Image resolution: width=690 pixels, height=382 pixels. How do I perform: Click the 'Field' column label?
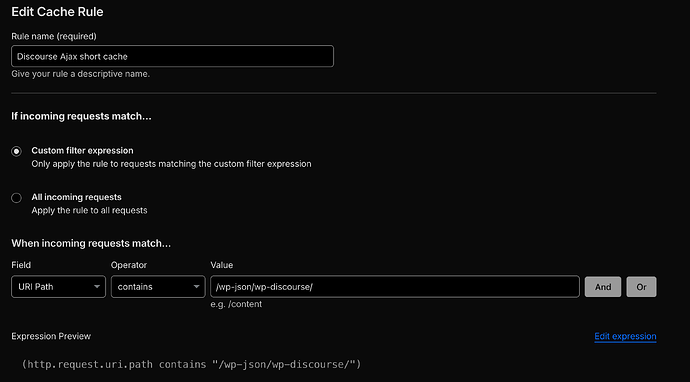coord(21,265)
